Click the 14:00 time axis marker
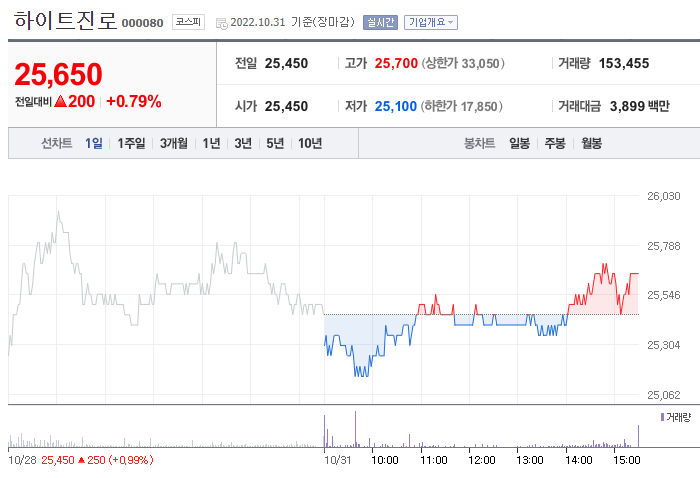This screenshot has height=478, width=700. coord(579,460)
